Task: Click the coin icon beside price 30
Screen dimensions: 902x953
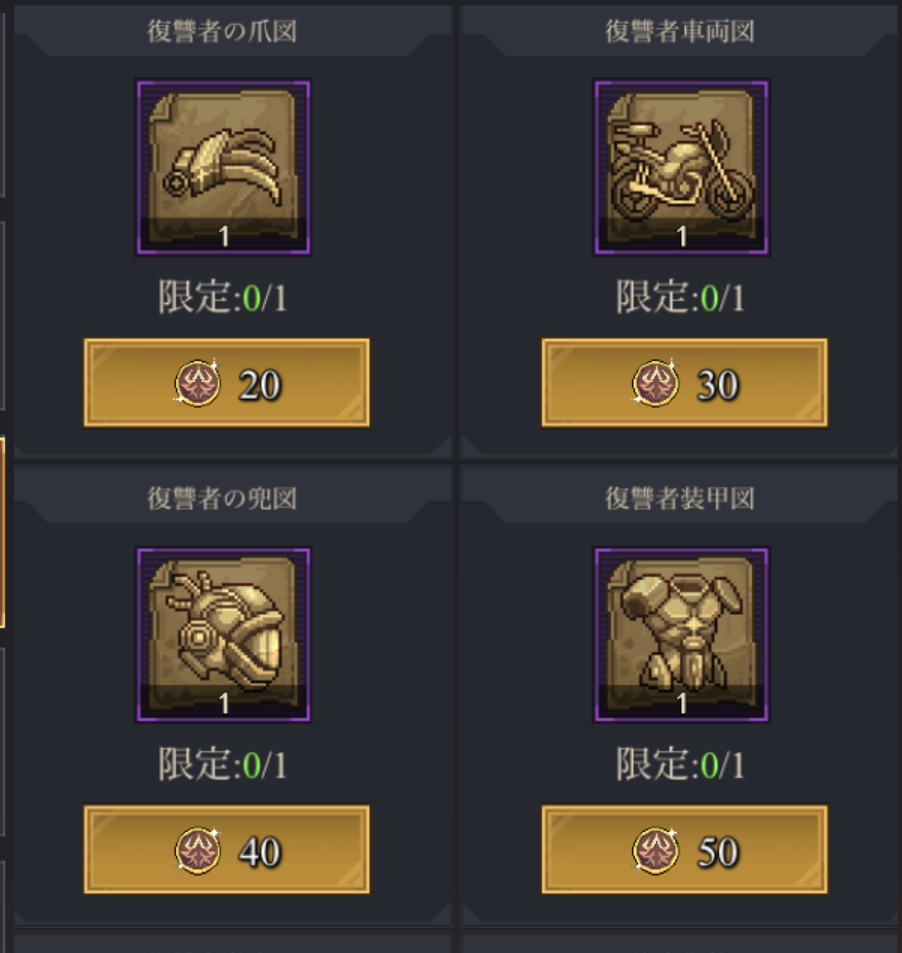Action: click(655, 383)
